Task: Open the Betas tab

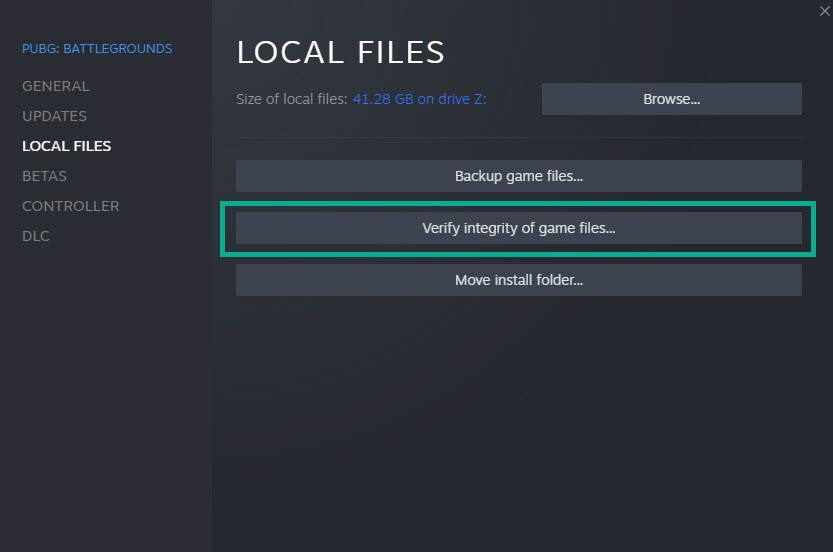Action: point(45,176)
